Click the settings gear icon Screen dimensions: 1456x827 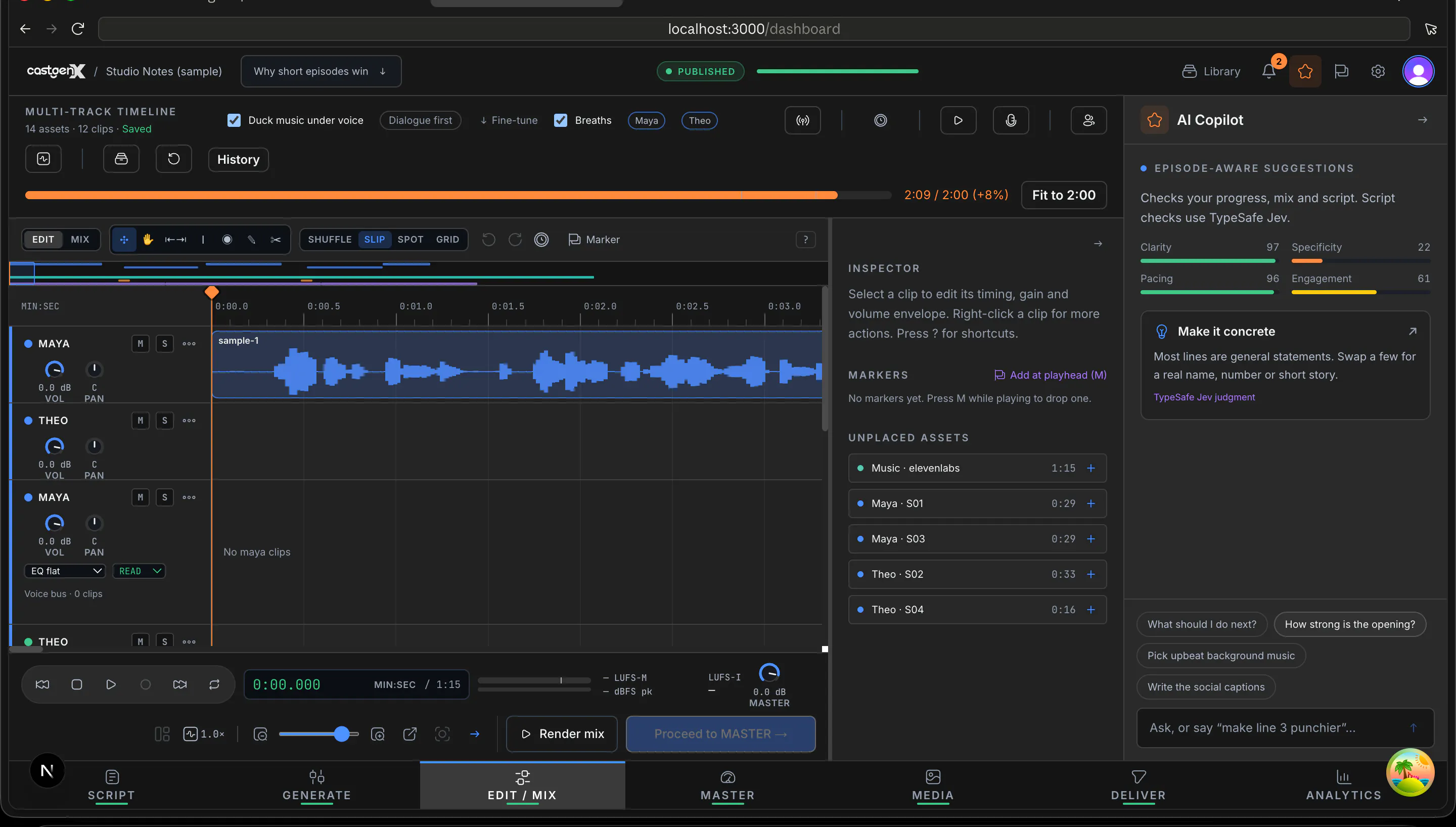tap(1378, 71)
